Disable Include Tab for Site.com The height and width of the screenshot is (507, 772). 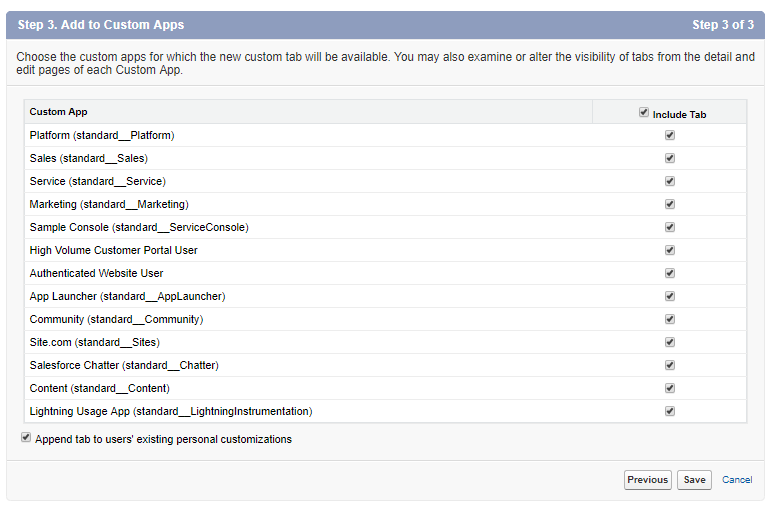(x=670, y=342)
